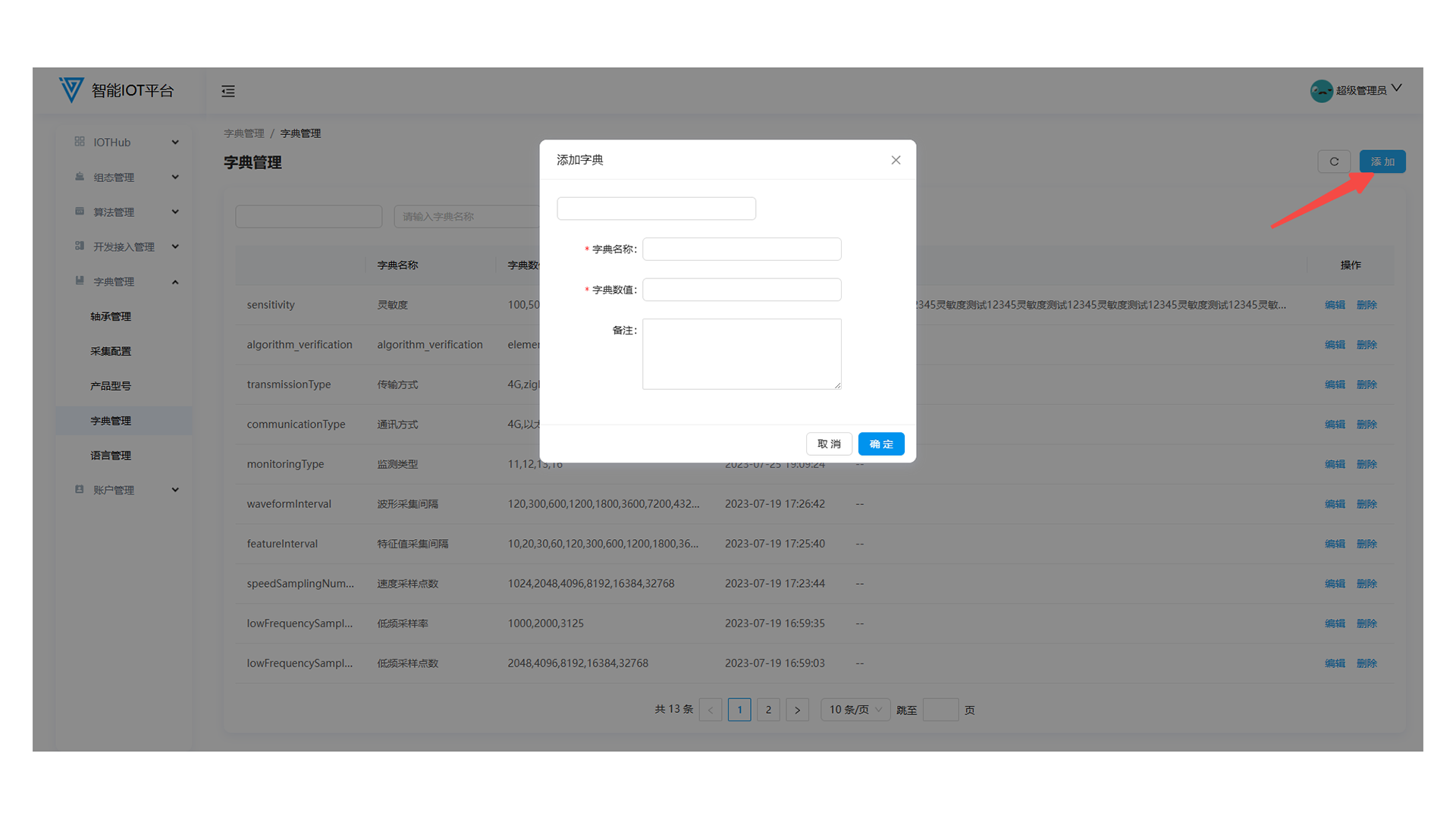Click the next page arrow in pagination
The image size is (1456, 819).
click(797, 710)
